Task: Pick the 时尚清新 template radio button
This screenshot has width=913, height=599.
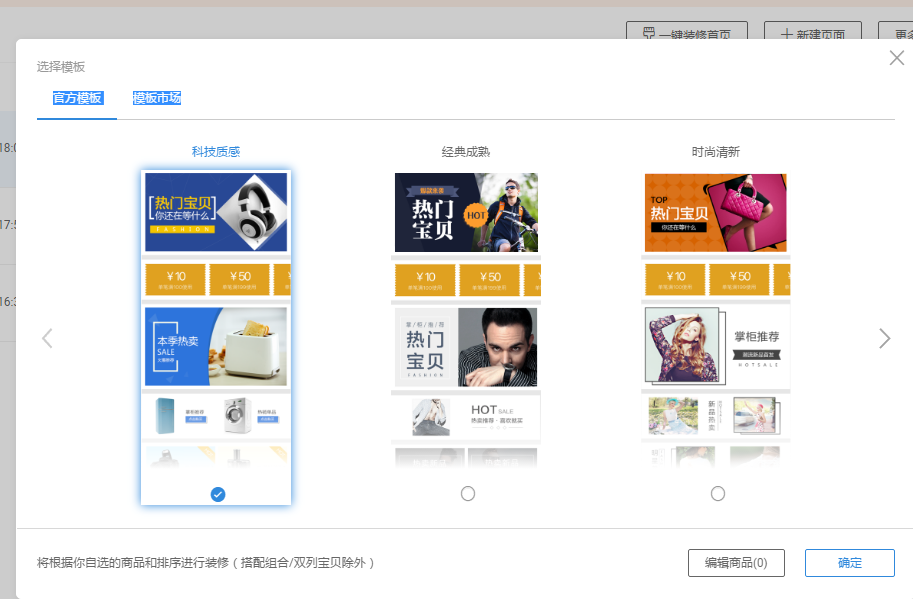Action: 717,494
